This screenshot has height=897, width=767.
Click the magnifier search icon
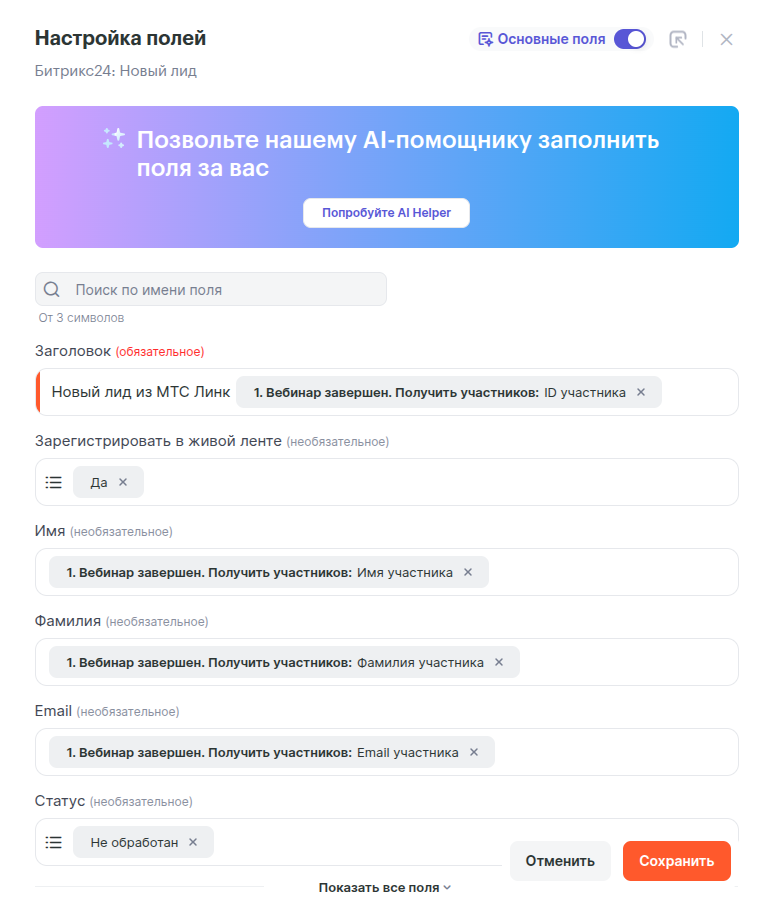[x=52, y=290]
